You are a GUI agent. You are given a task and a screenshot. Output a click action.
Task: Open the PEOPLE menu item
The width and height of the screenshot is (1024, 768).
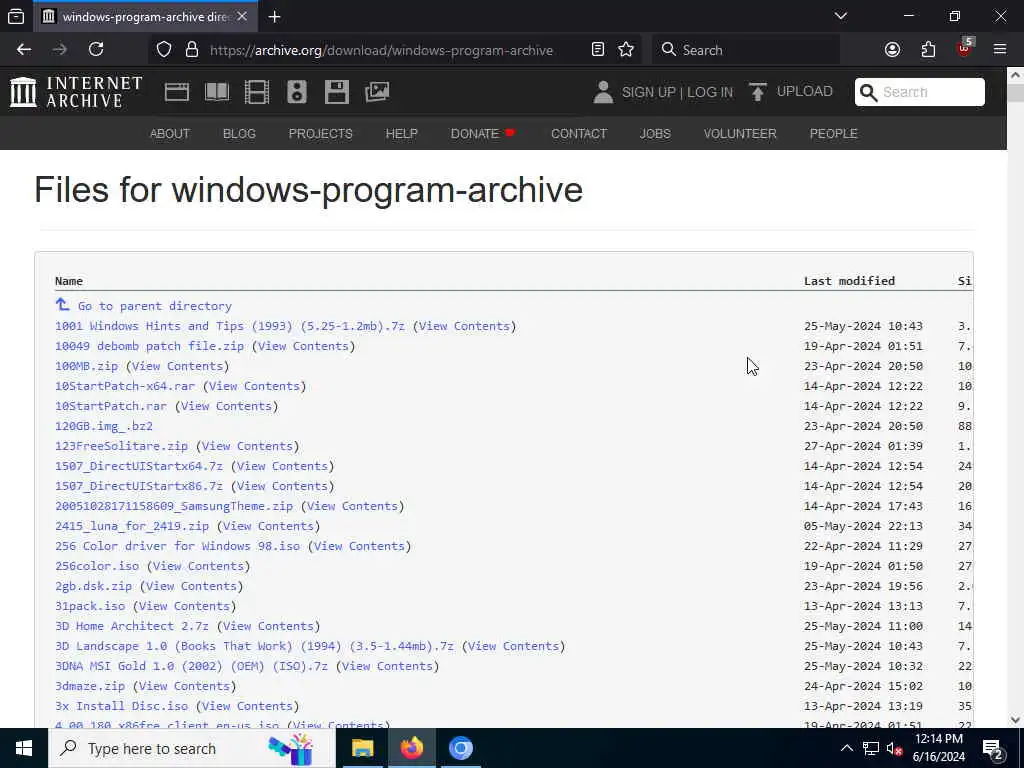[x=833, y=133]
